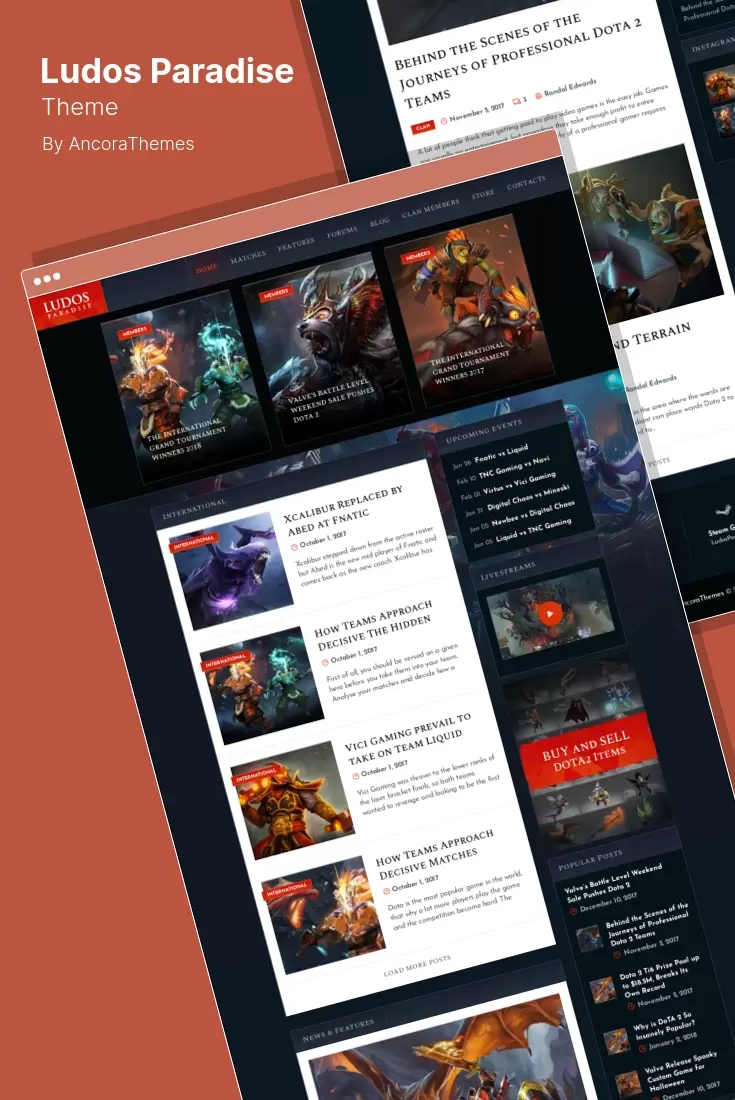The image size is (735, 1100).
Task: Open the Home menu item
Action: tap(206, 268)
